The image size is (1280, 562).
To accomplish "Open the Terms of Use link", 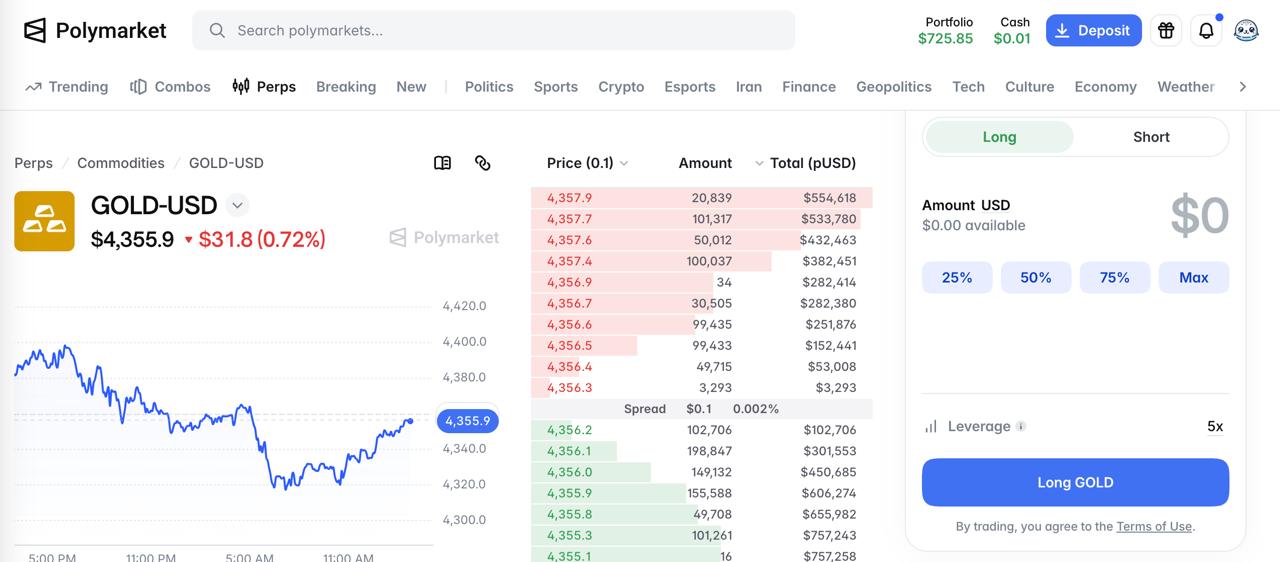I will point(1154,526).
